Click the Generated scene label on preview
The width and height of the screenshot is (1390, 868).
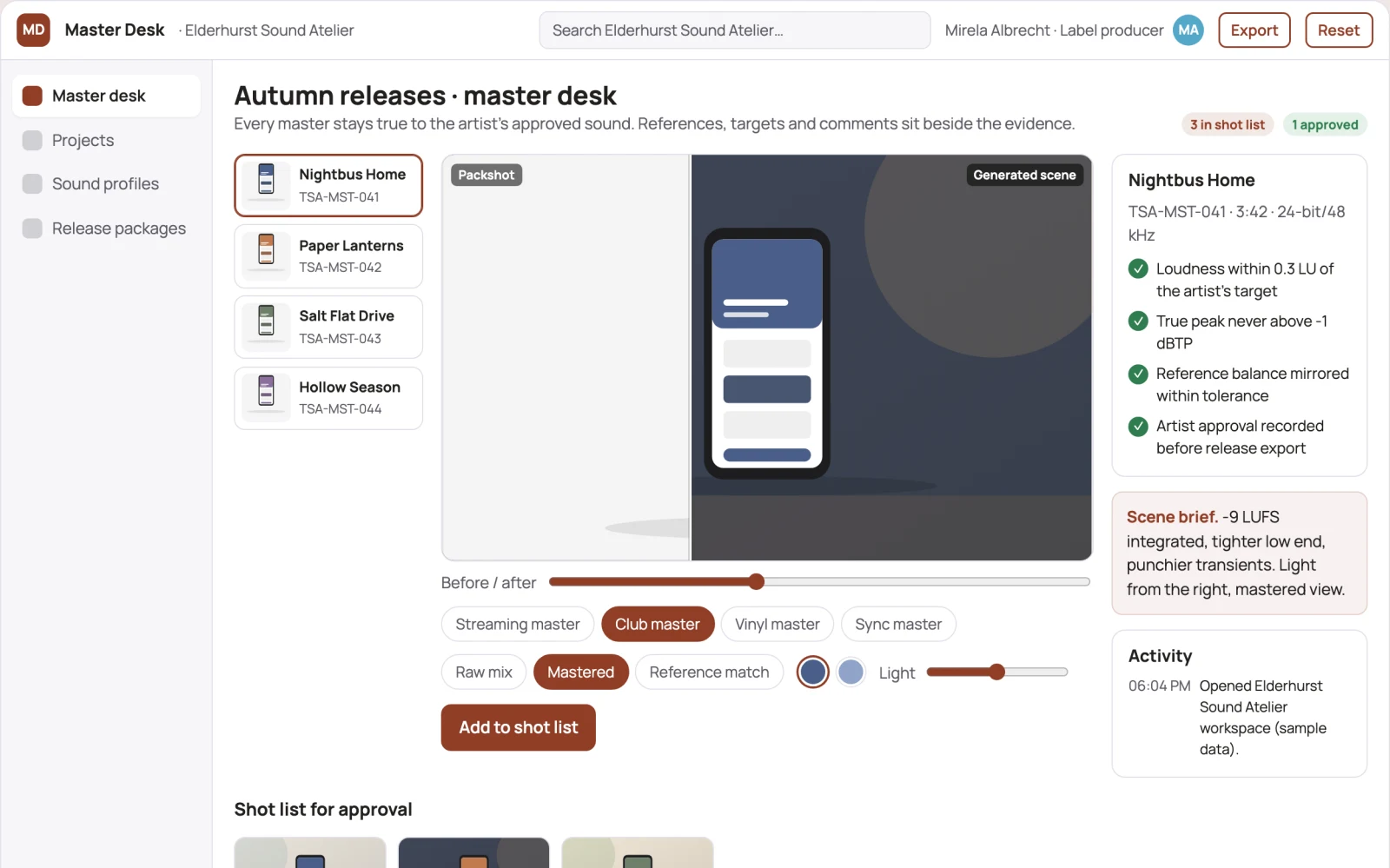(x=1024, y=175)
